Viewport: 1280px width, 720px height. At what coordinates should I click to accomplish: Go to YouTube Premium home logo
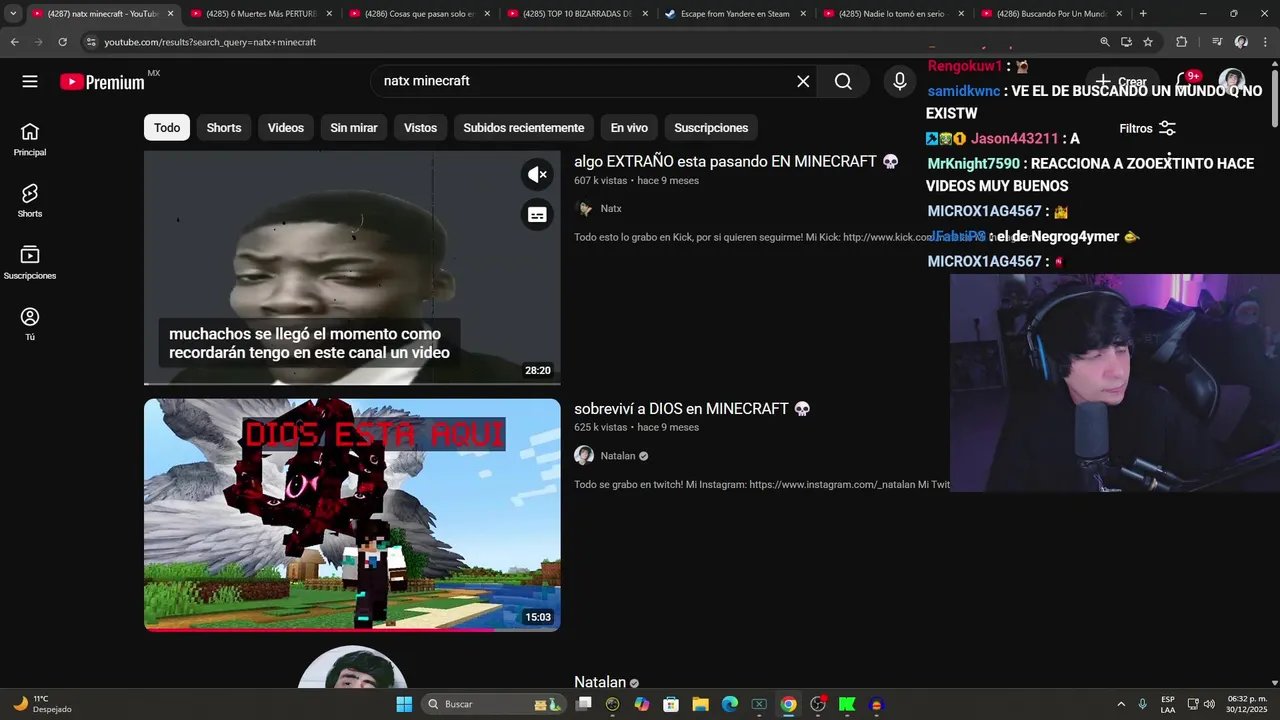pos(102,82)
